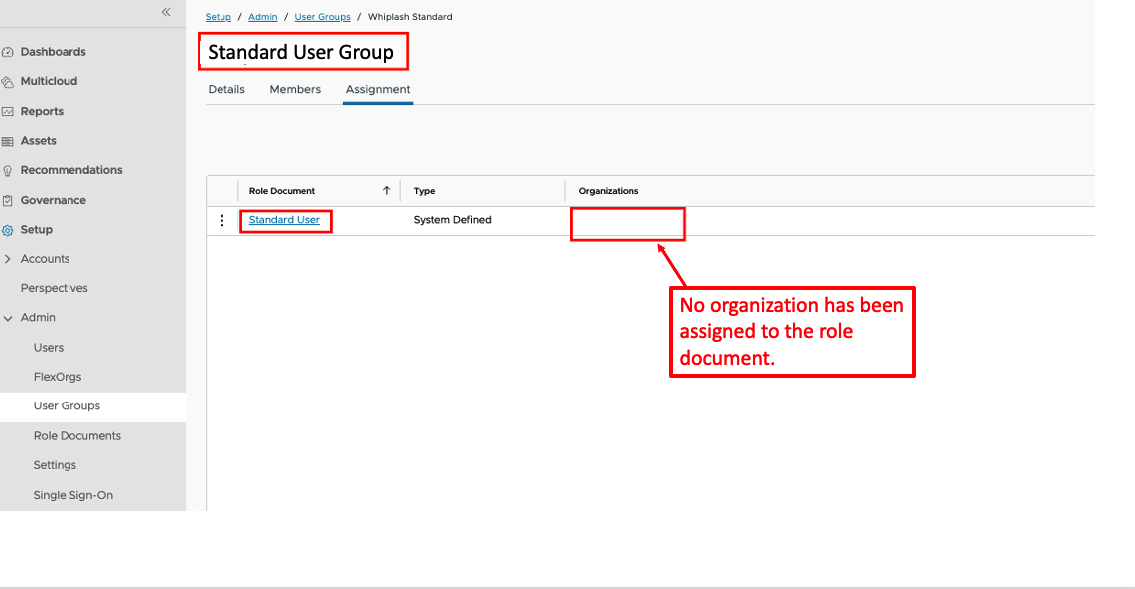
Task: Open Accounts under Setup
Action: click(x=45, y=259)
